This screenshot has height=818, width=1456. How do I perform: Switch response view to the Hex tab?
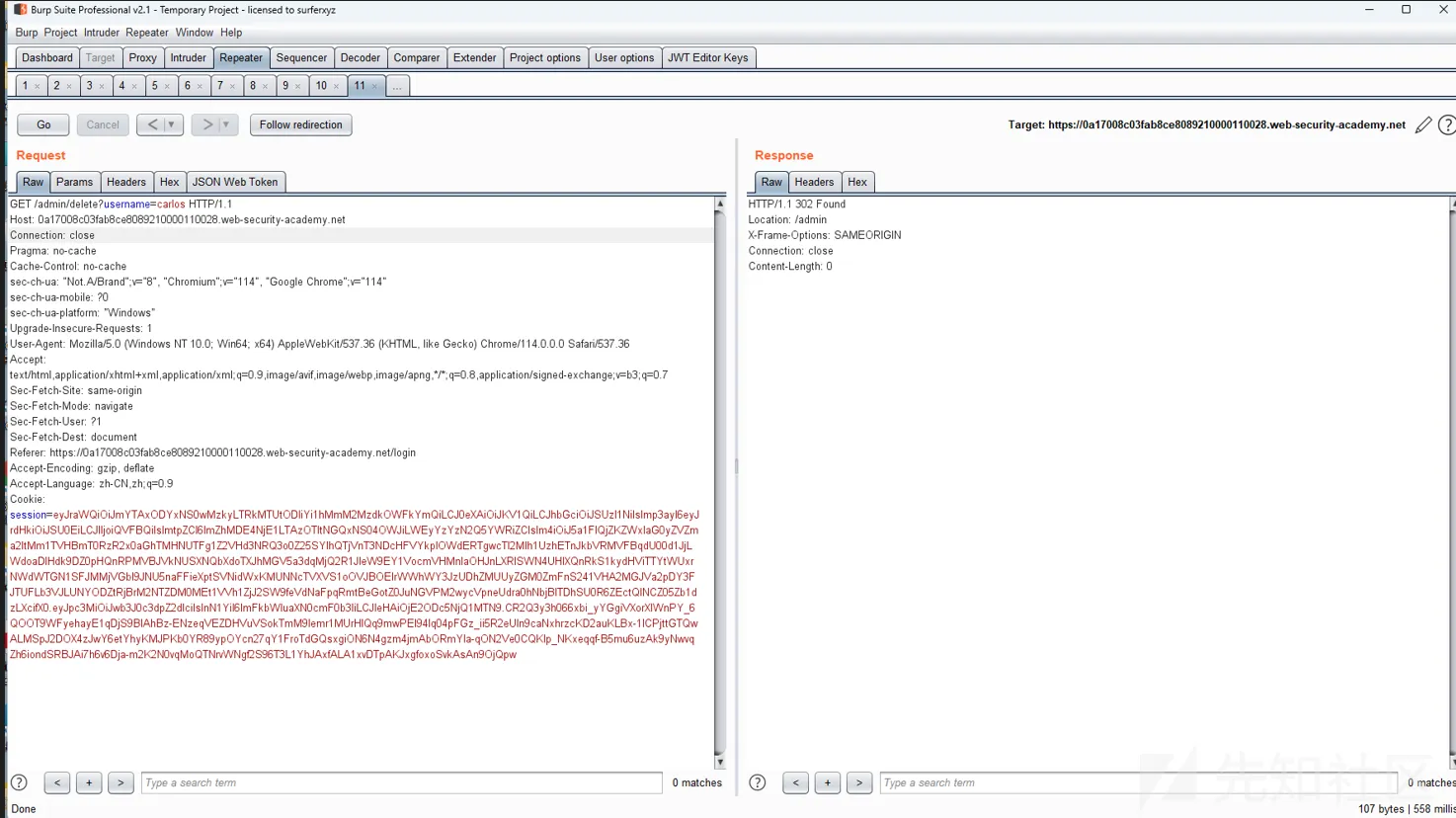click(x=857, y=182)
